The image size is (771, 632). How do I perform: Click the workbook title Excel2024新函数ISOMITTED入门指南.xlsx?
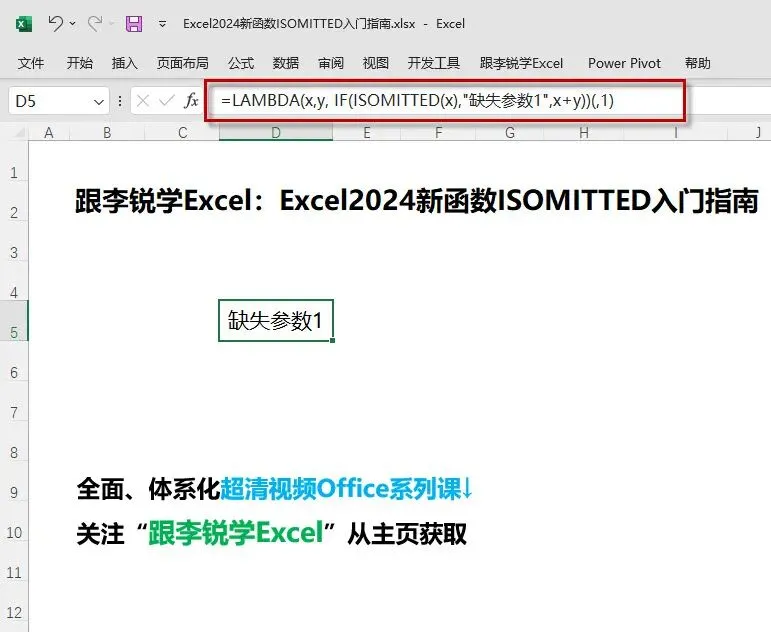tap(299, 24)
